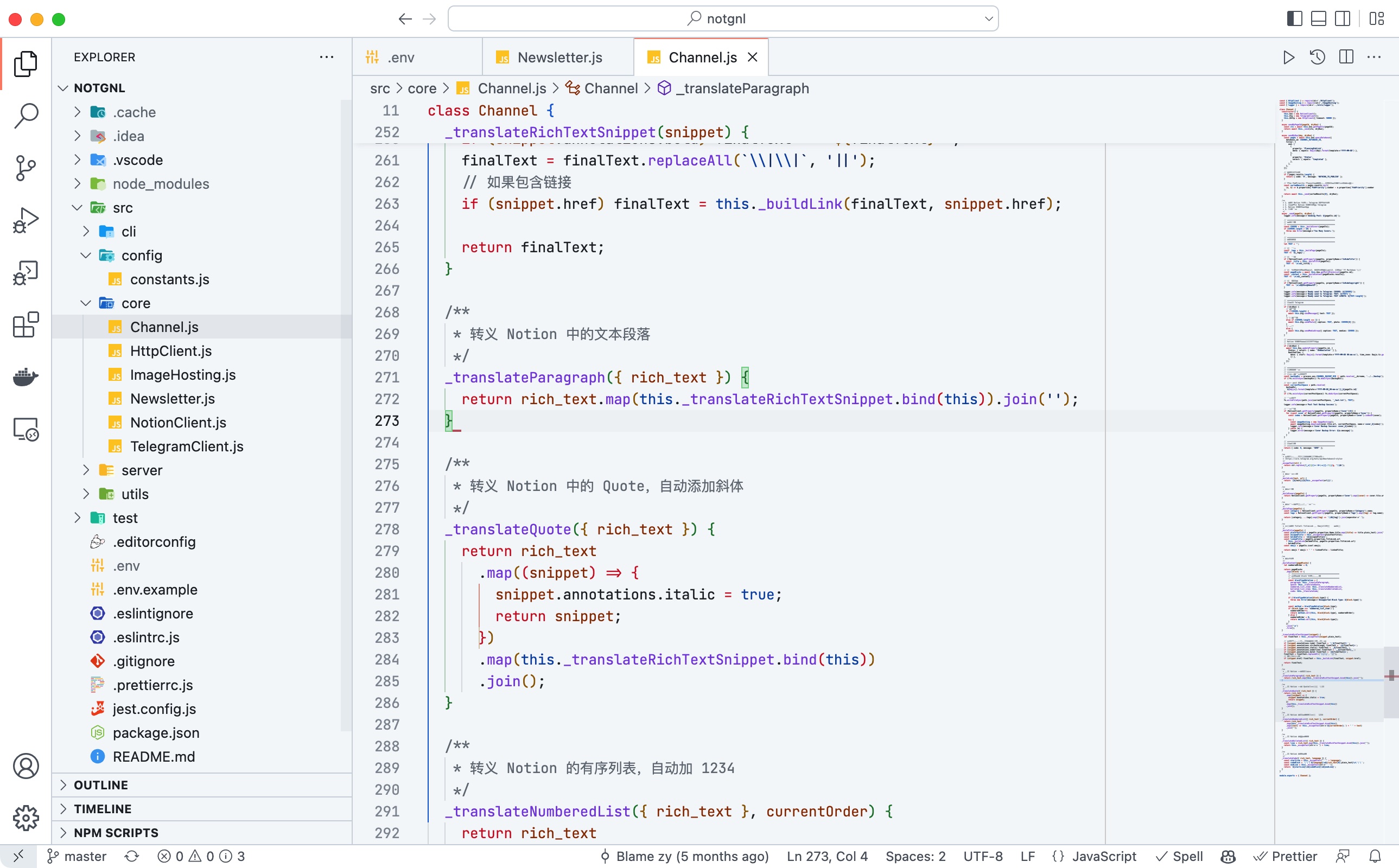The height and width of the screenshot is (868, 1399).
Task: Open the Docker view
Action: pos(26,377)
